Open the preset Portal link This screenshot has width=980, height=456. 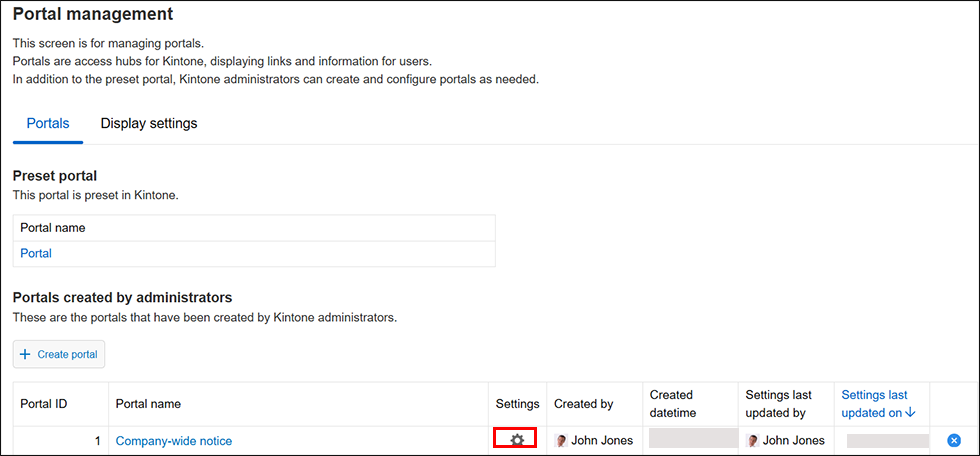36,254
